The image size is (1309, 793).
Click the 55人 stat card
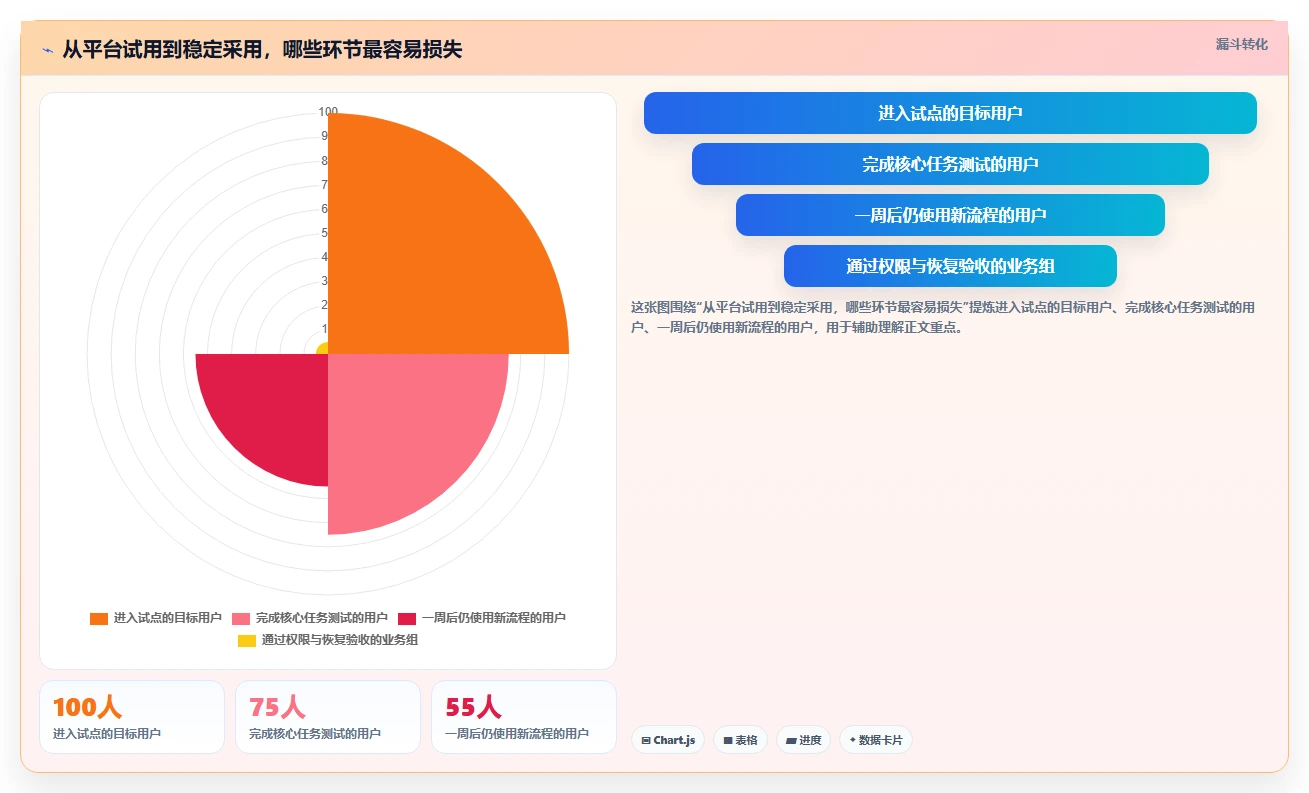point(524,717)
